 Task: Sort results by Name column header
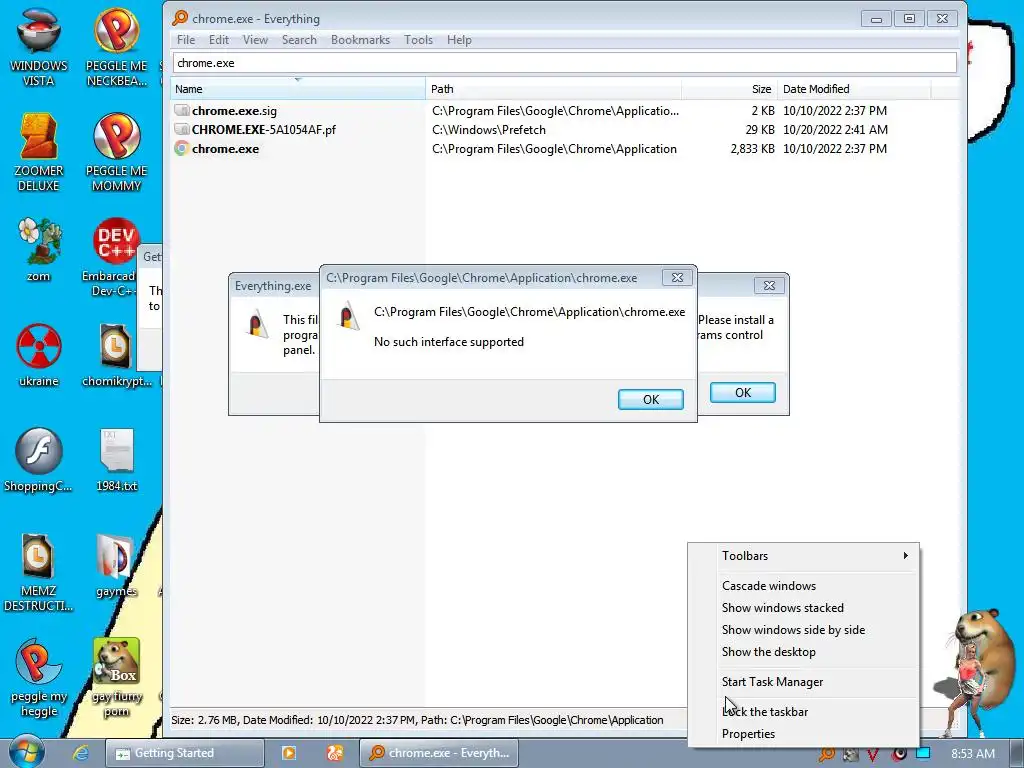coord(298,89)
